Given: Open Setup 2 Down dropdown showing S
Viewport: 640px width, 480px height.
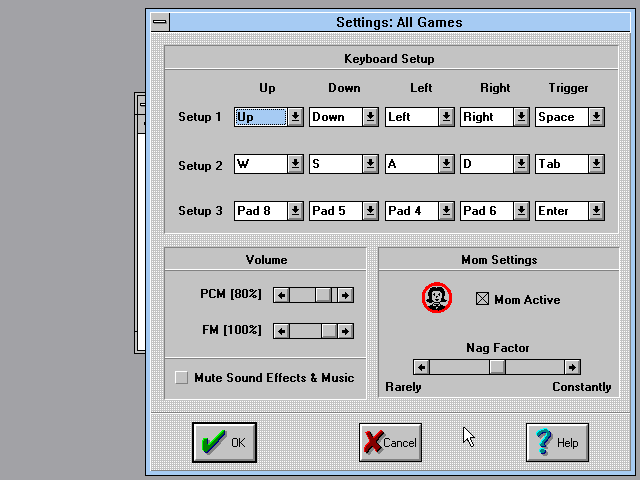Looking at the screenshot, I should pyautogui.click(x=370, y=164).
